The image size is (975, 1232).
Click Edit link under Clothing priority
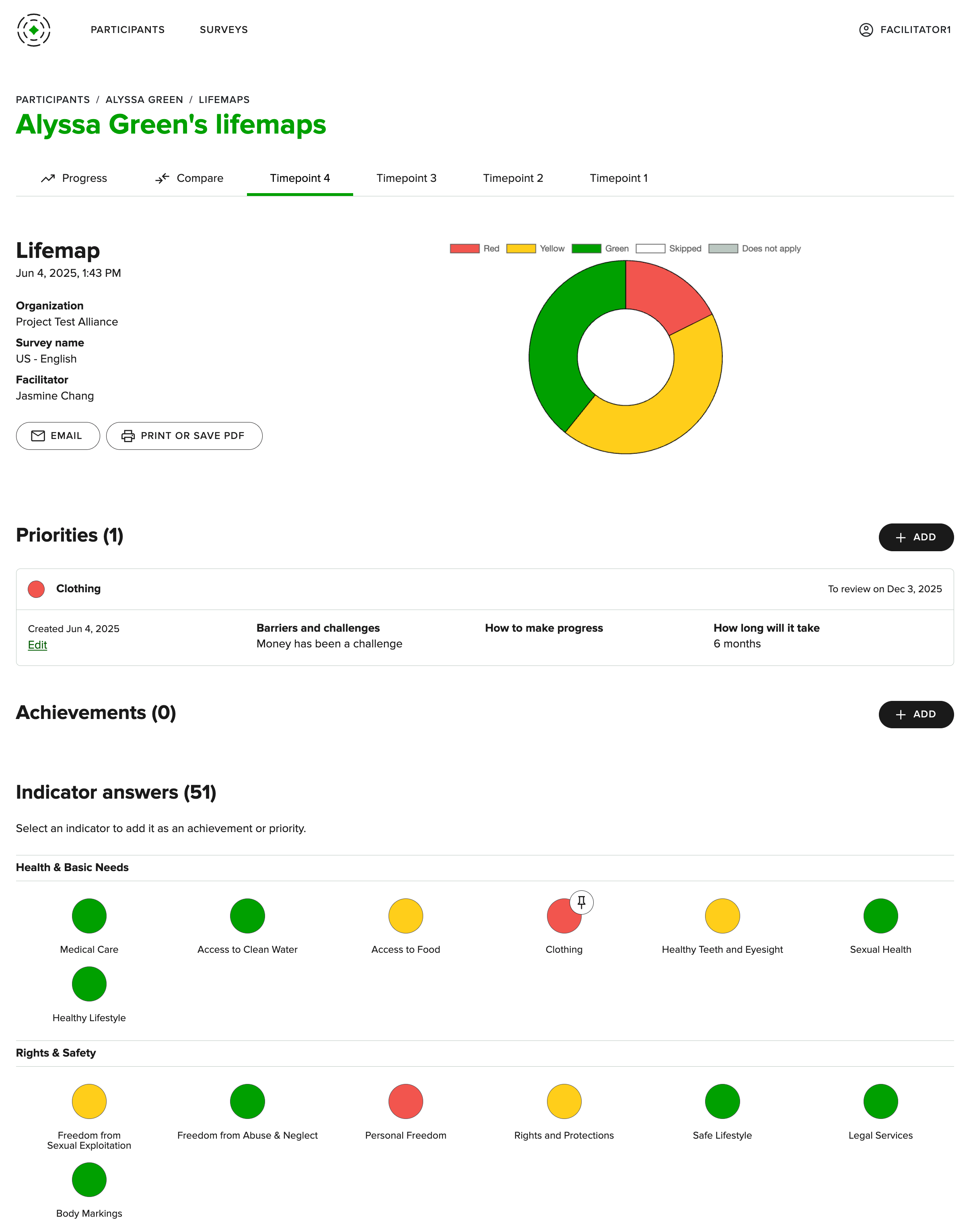coord(37,645)
